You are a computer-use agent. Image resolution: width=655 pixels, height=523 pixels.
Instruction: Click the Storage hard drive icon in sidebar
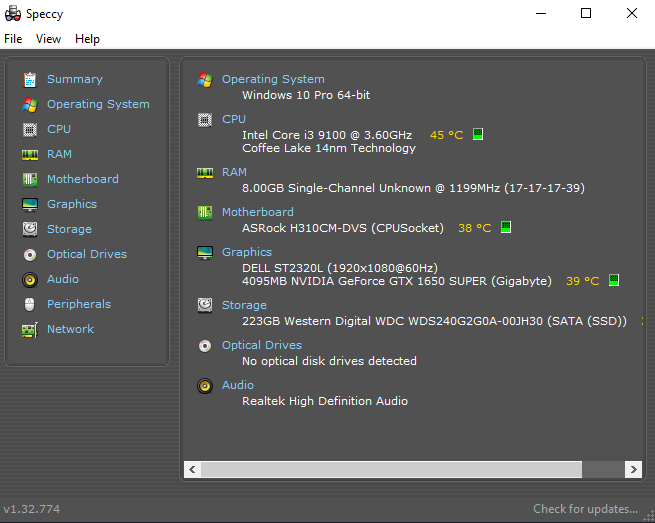coord(30,229)
